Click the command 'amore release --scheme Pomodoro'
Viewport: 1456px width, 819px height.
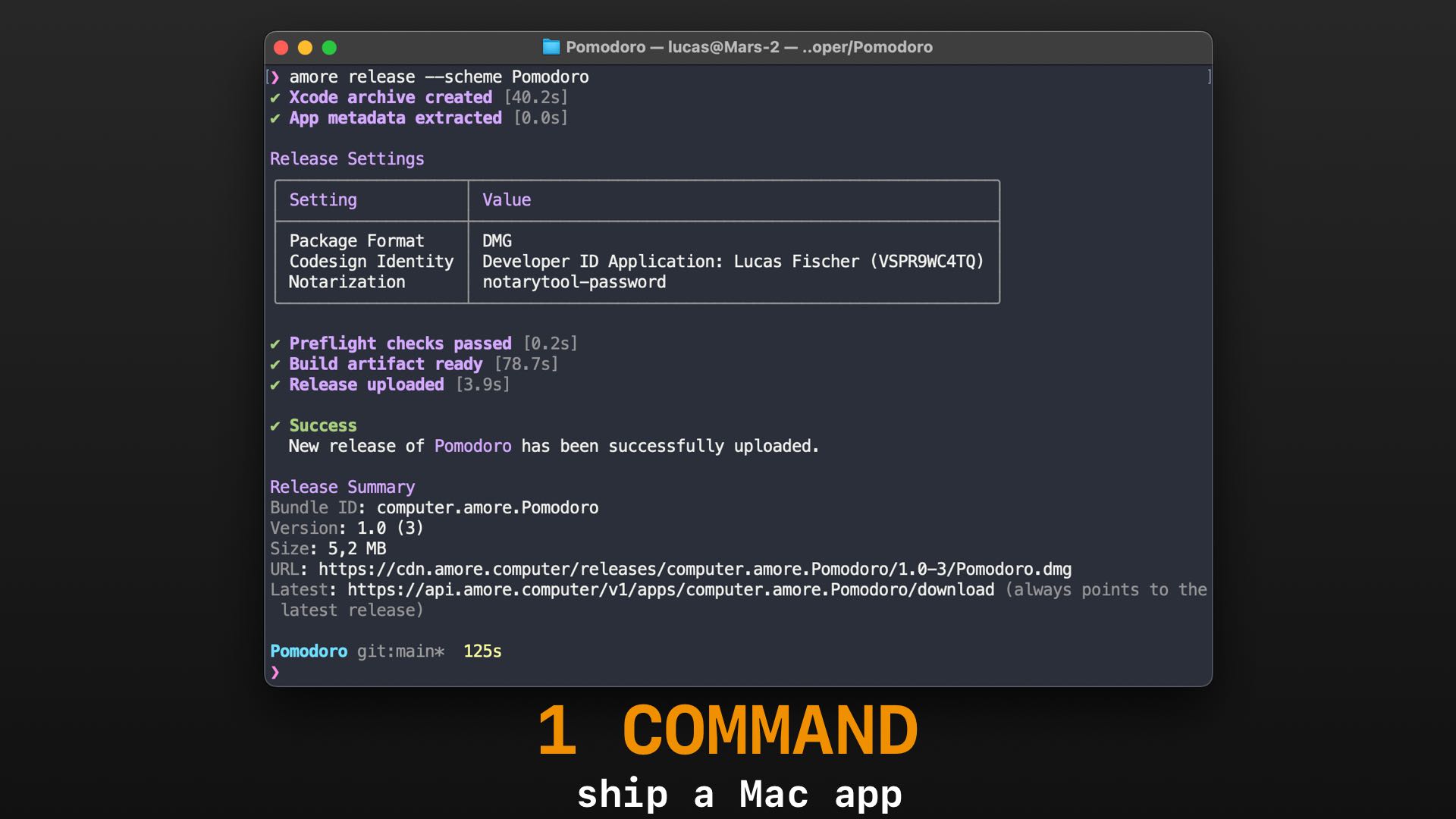[439, 77]
